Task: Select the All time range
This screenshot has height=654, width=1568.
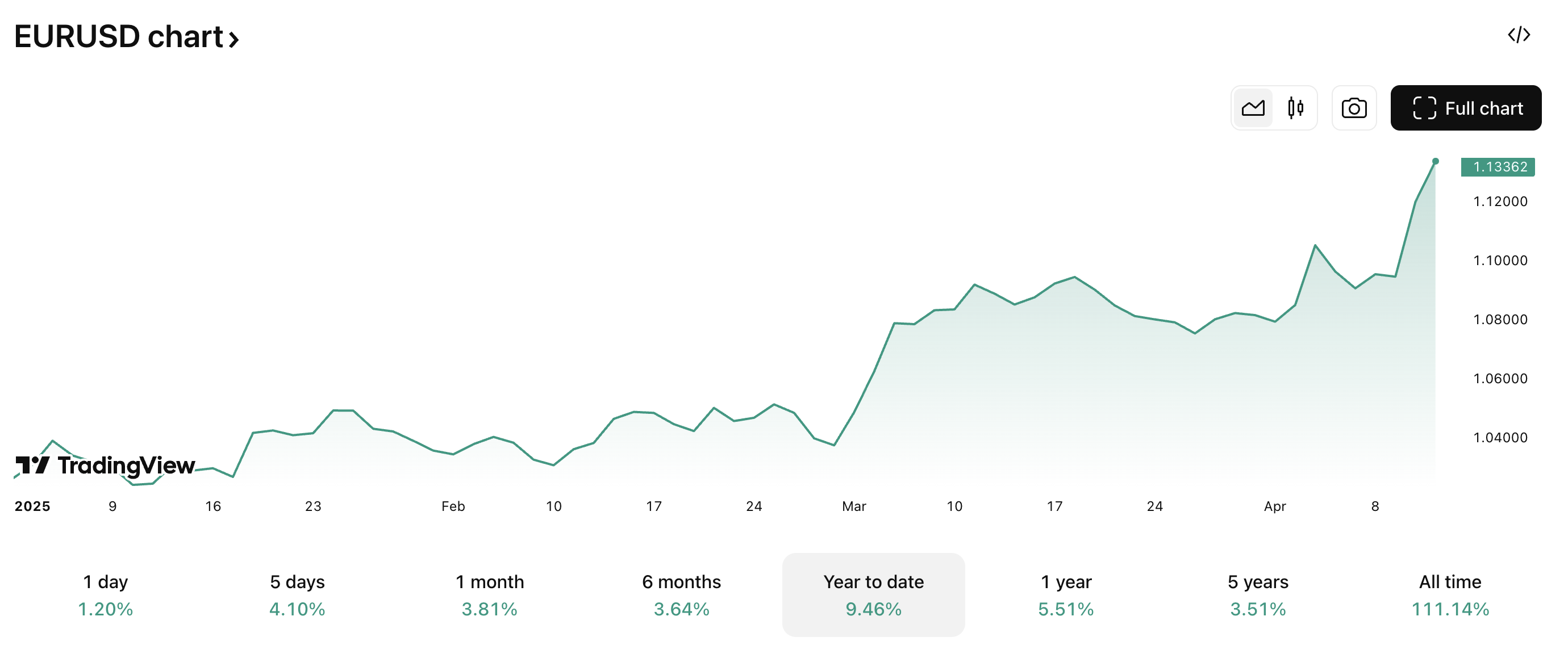Action: (x=1450, y=594)
